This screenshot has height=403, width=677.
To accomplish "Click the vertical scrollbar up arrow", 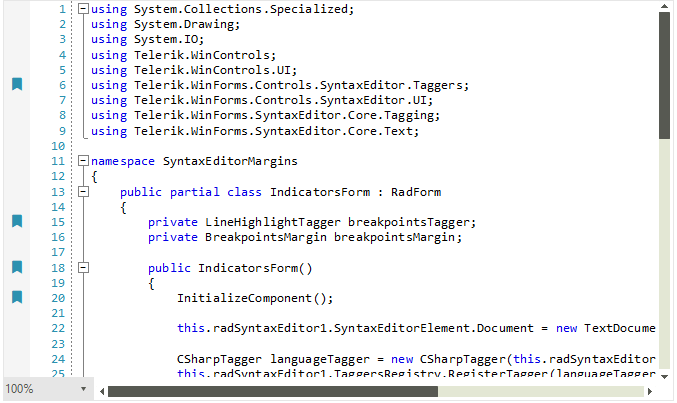I will pyautogui.click(x=664, y=6).
